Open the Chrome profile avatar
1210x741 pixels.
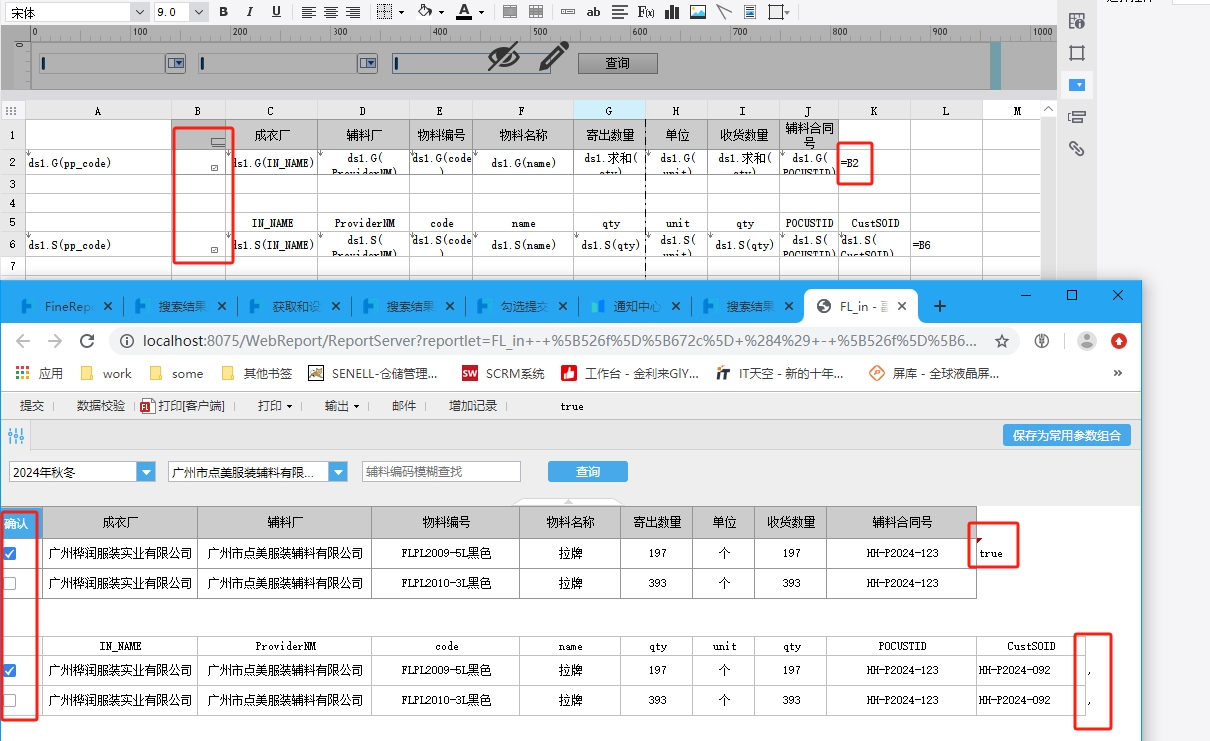1086,341
